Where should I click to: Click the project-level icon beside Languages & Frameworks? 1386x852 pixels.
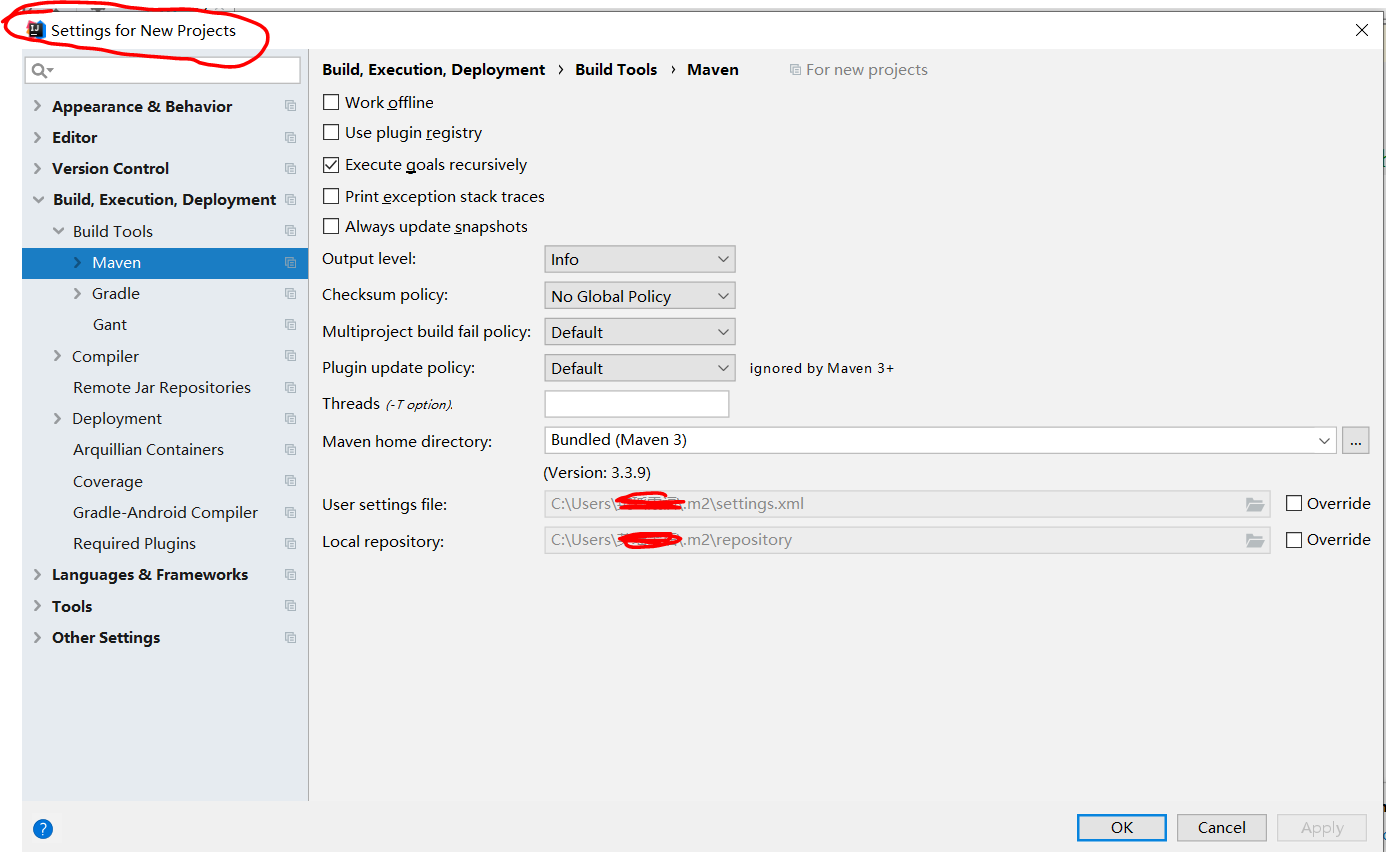(290, 575)
